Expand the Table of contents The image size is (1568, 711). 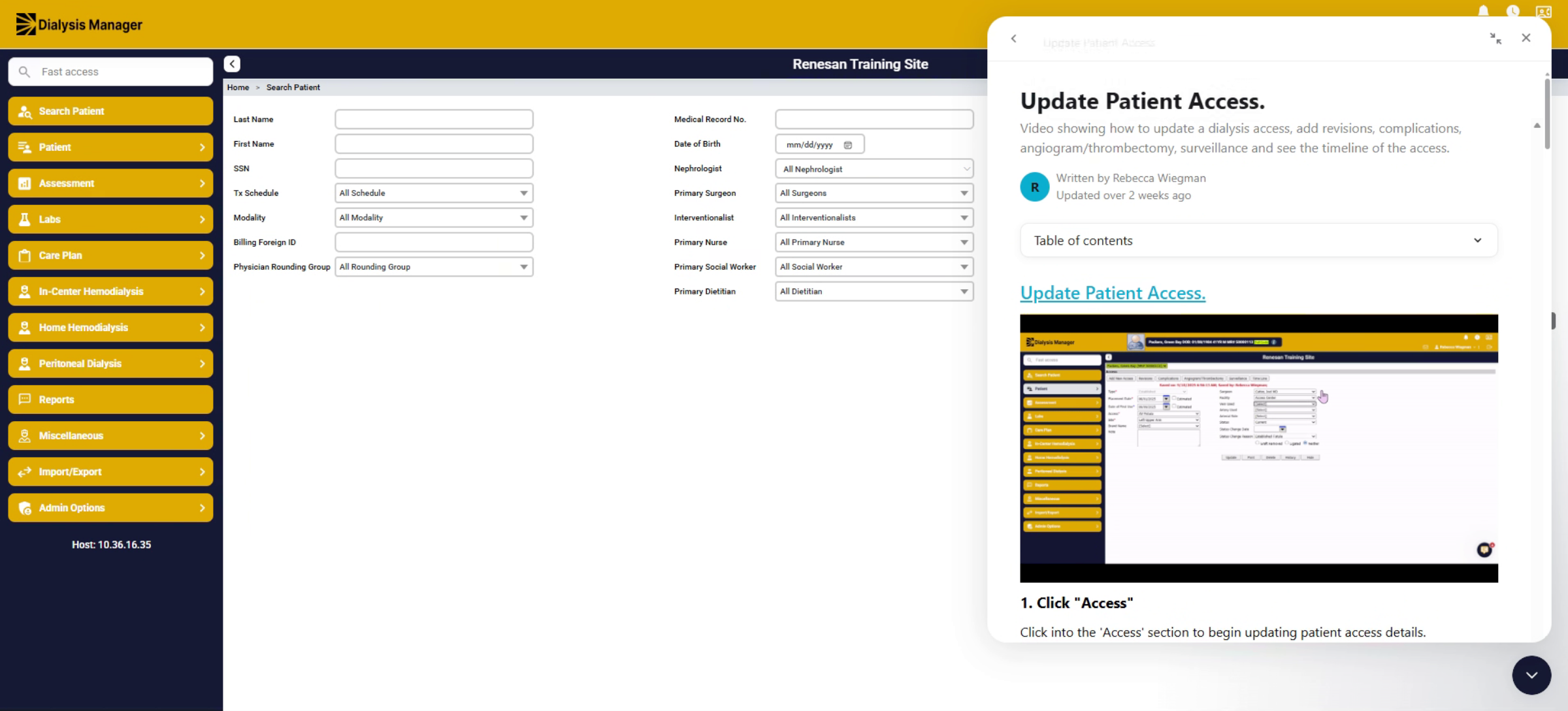click(1258, 241)
